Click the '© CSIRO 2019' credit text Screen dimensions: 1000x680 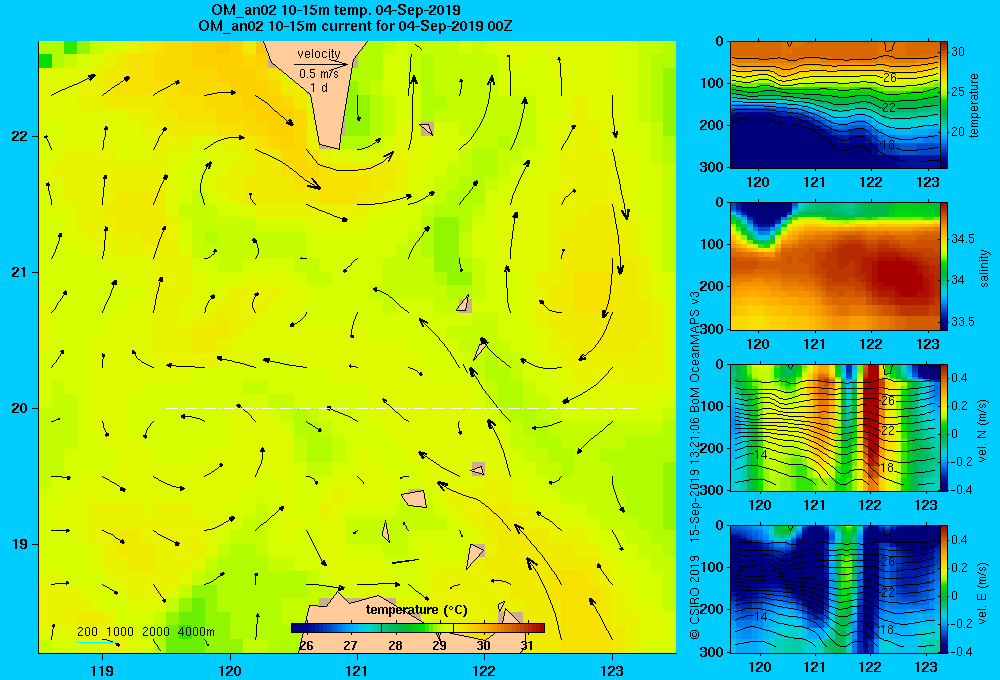(x=695, y=595)
